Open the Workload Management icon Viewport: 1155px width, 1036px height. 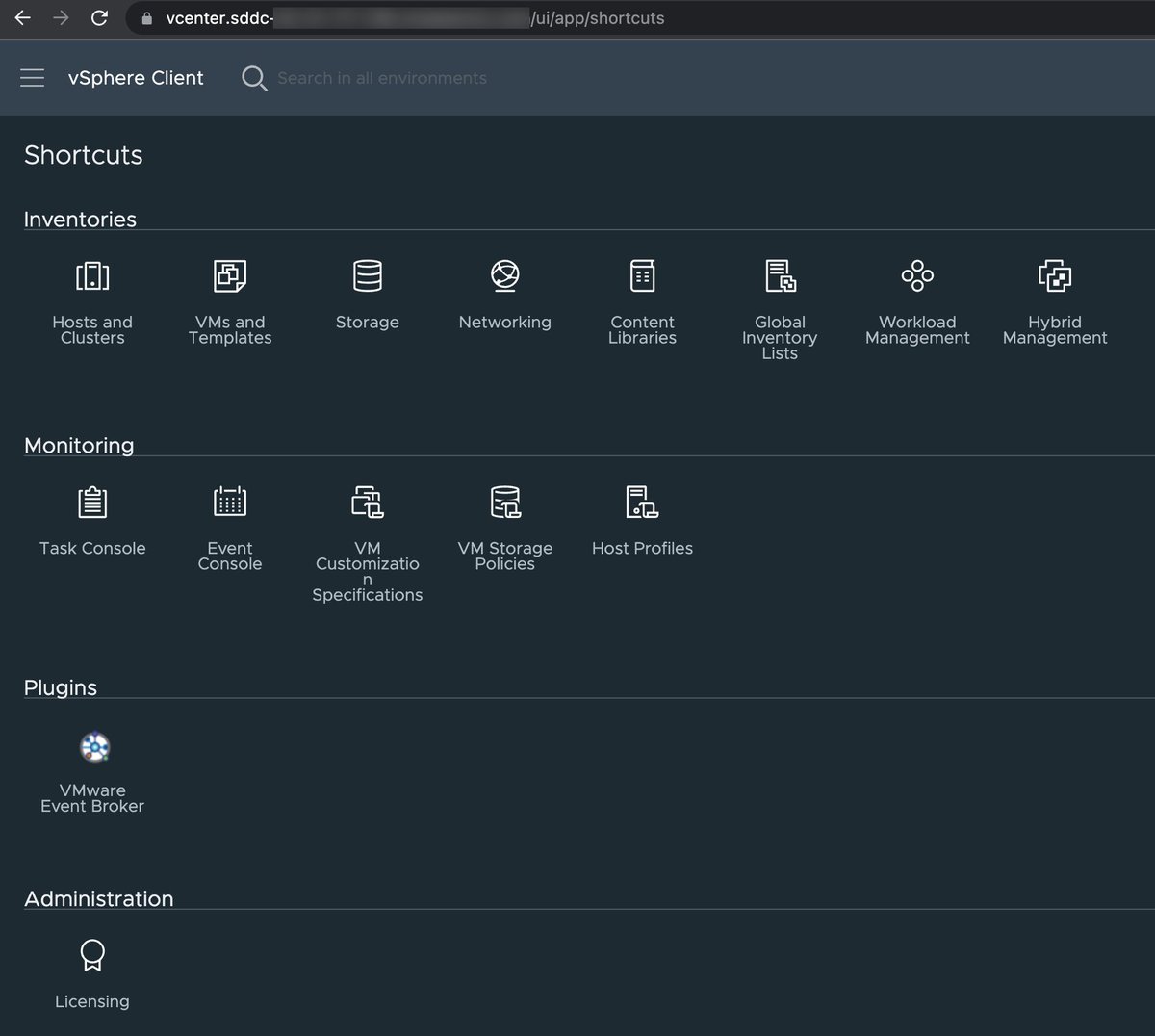pyautogui.click(x=917, y=276)
